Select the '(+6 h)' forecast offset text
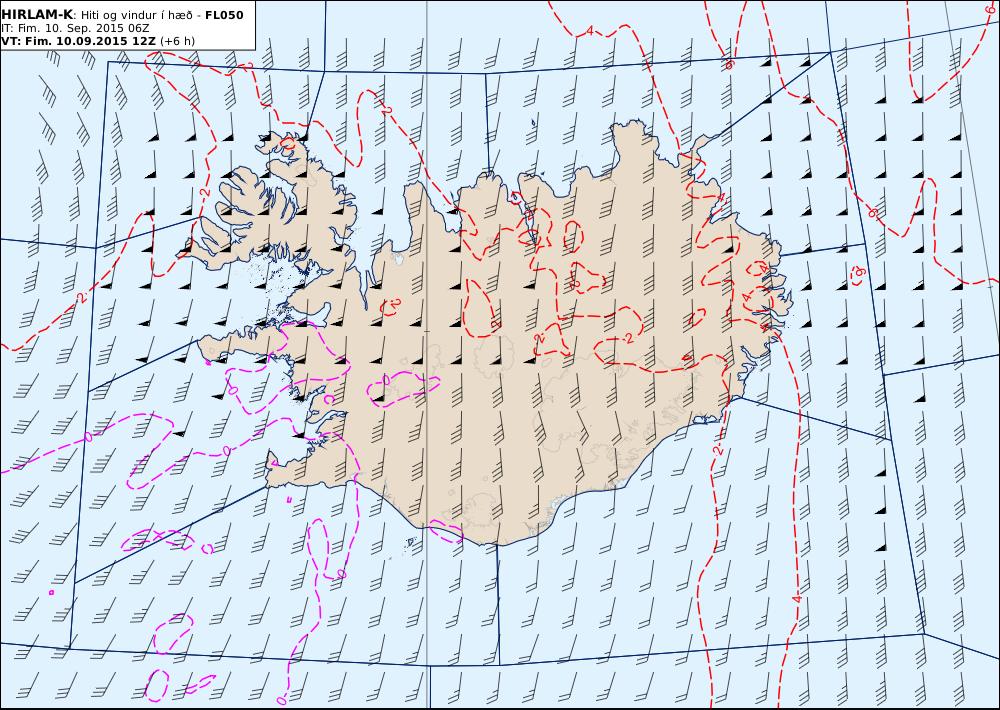 coord(178,41)
